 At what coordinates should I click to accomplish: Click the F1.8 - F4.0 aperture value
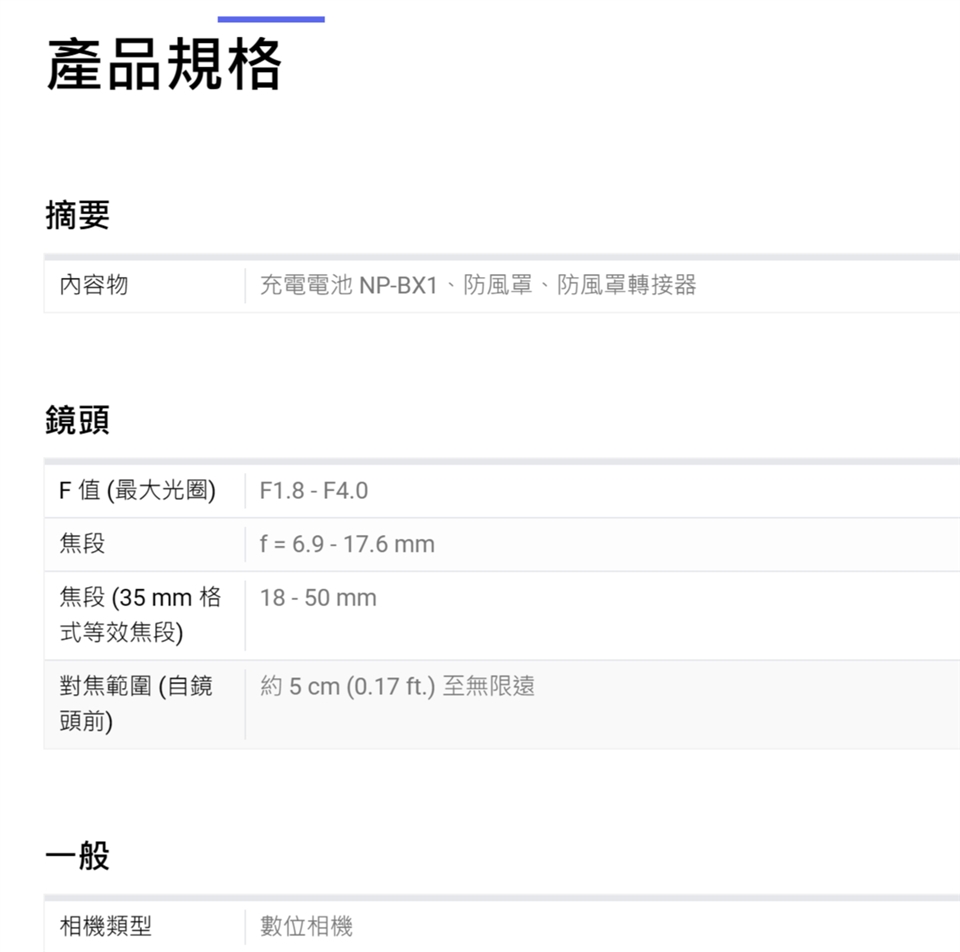(314, 491)
